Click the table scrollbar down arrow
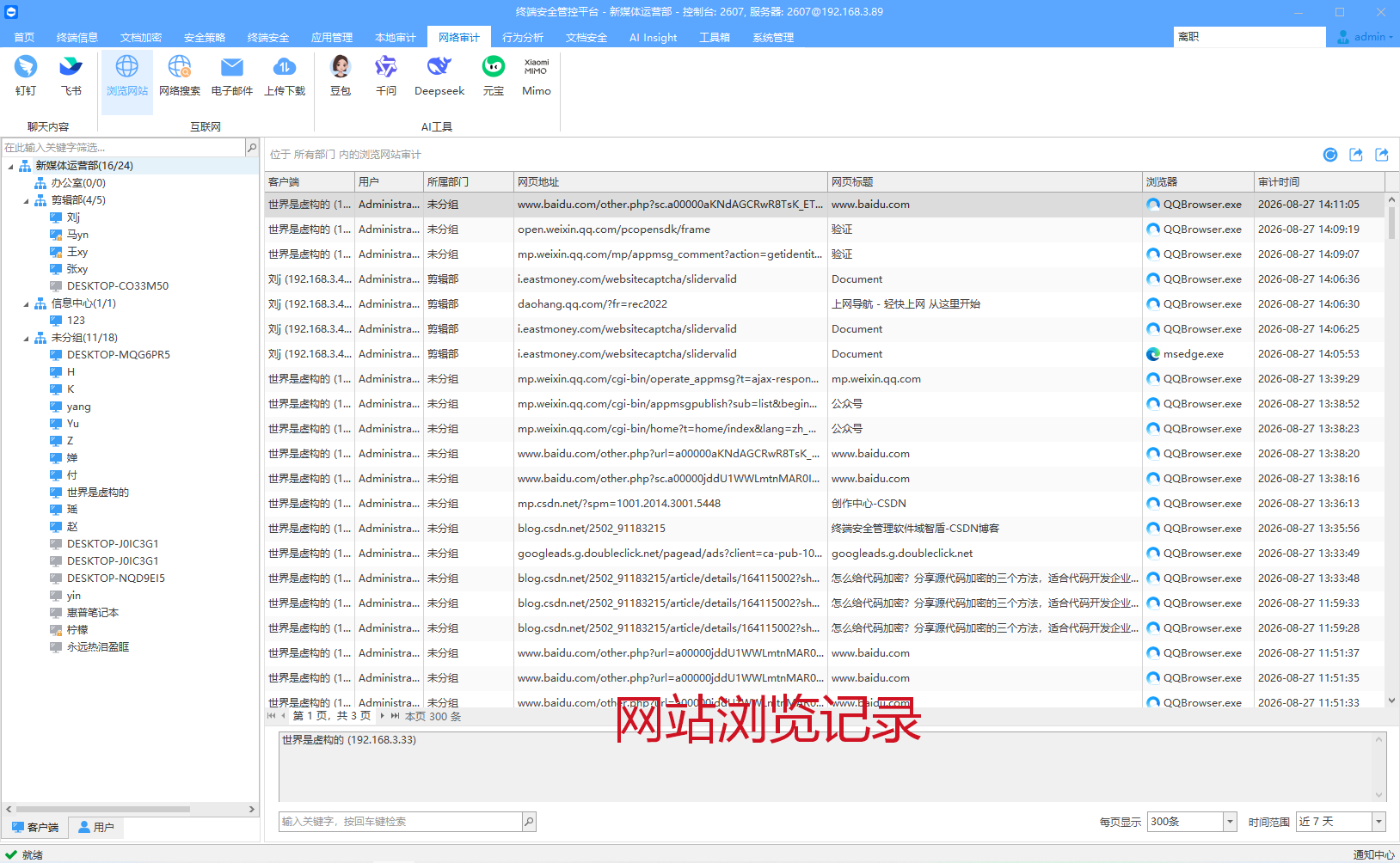 (x=1391, y=701)
